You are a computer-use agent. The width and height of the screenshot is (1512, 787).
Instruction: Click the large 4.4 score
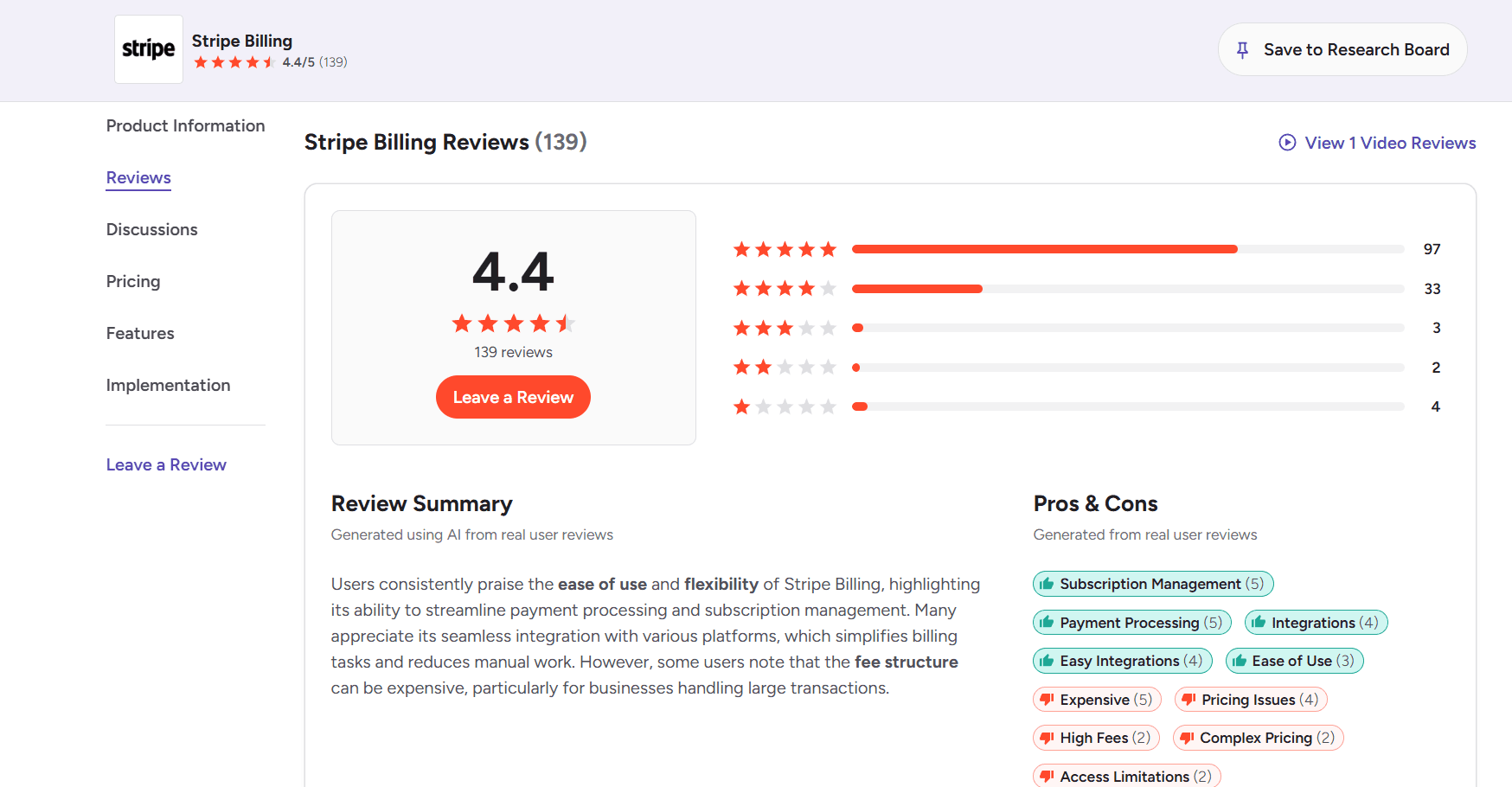click(514, 272)
